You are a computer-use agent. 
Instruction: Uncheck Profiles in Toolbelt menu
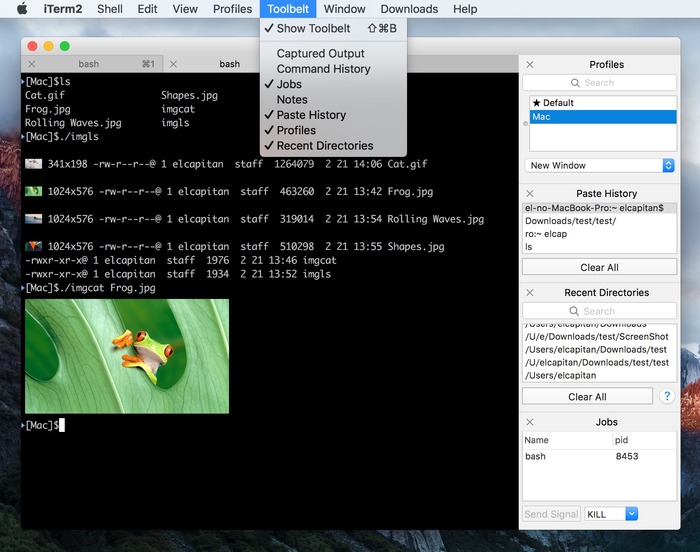[x=333, y=130]
